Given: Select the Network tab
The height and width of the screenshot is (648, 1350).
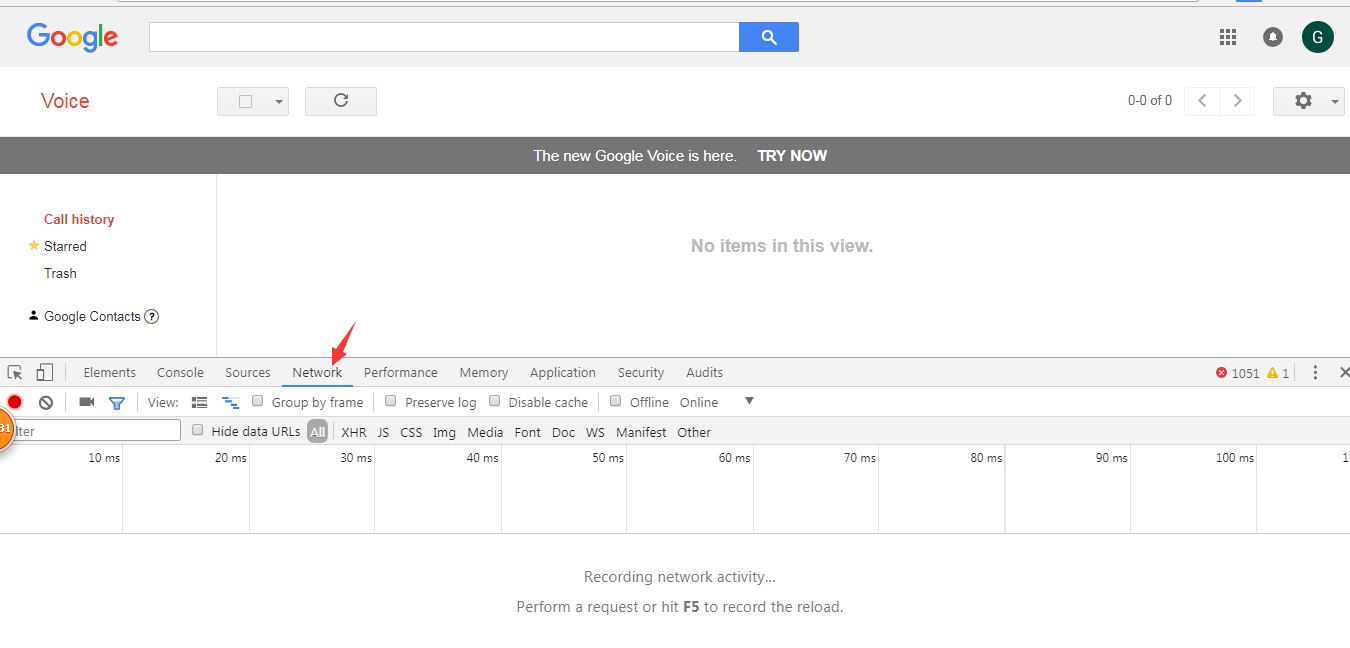Looking at the screenshot, I should point(317,372).
